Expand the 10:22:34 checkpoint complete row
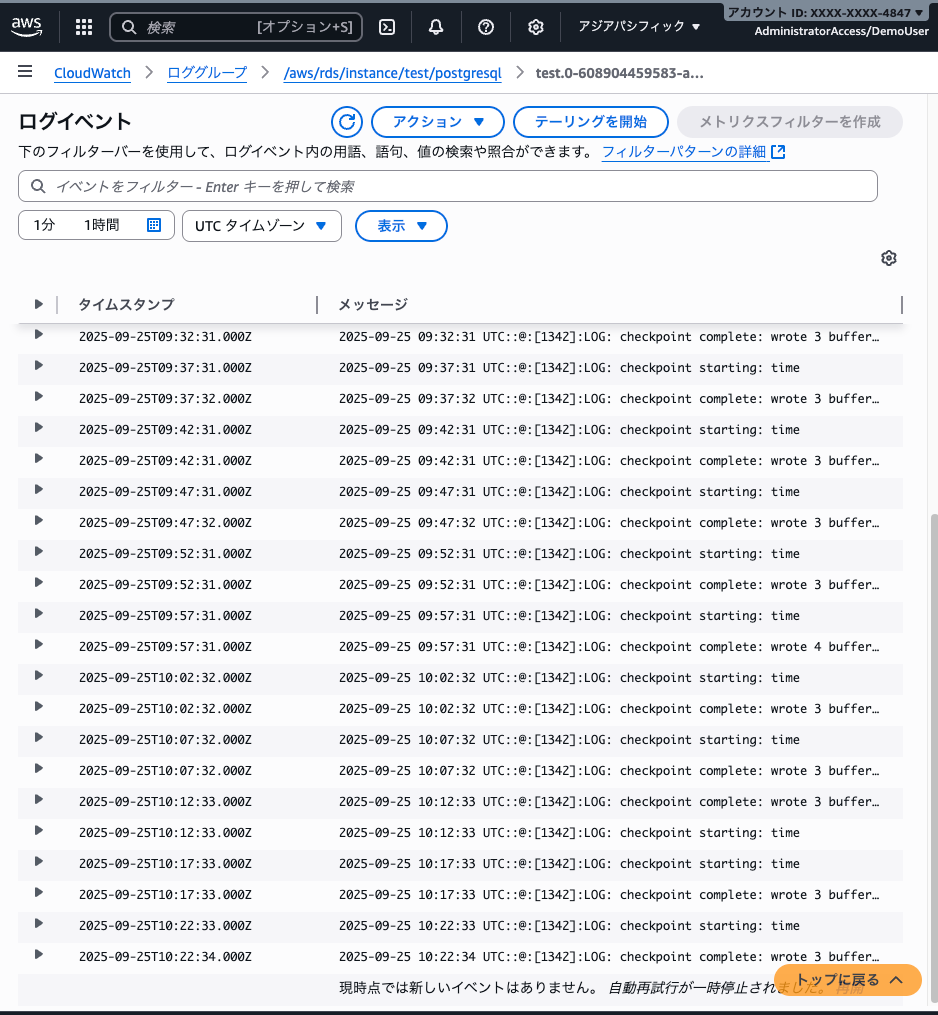This screenshot has width=938, height=1015. click(38, 955)
